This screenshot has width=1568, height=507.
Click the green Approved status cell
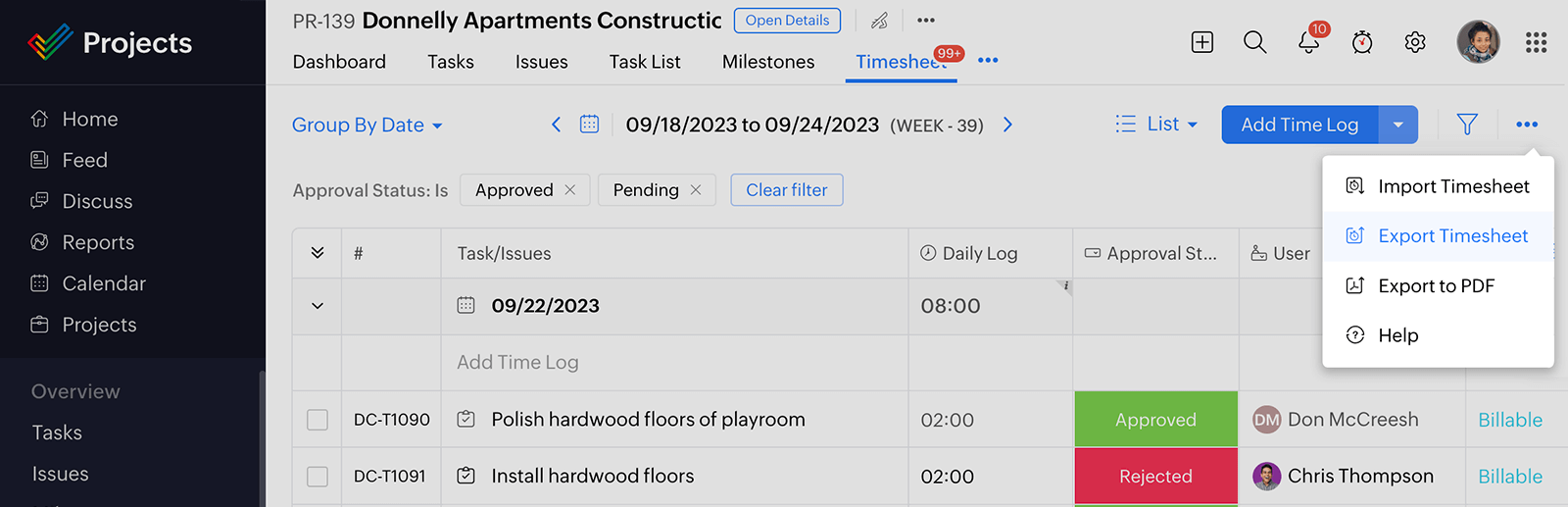(x=1156, y=420)
